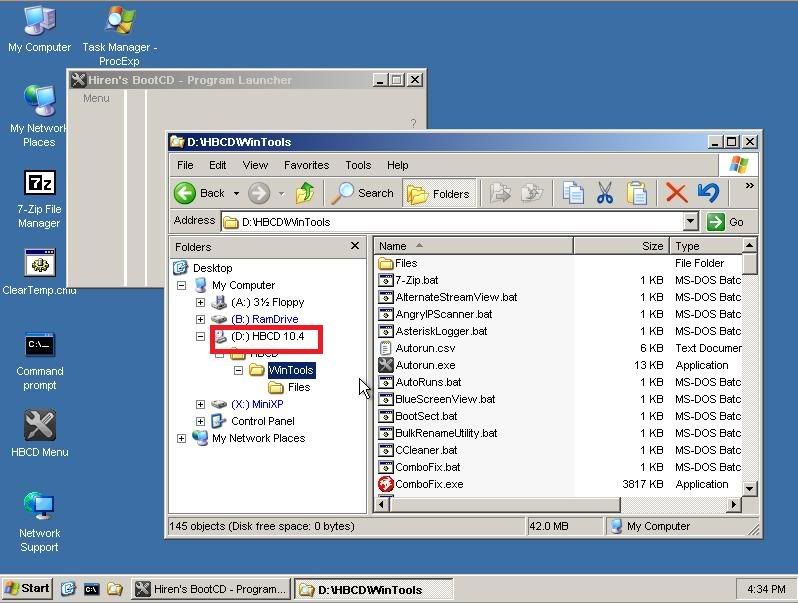Screen dimensions: 798x603
Task: Open the Back history dropdown arrow
Action: 236,193
